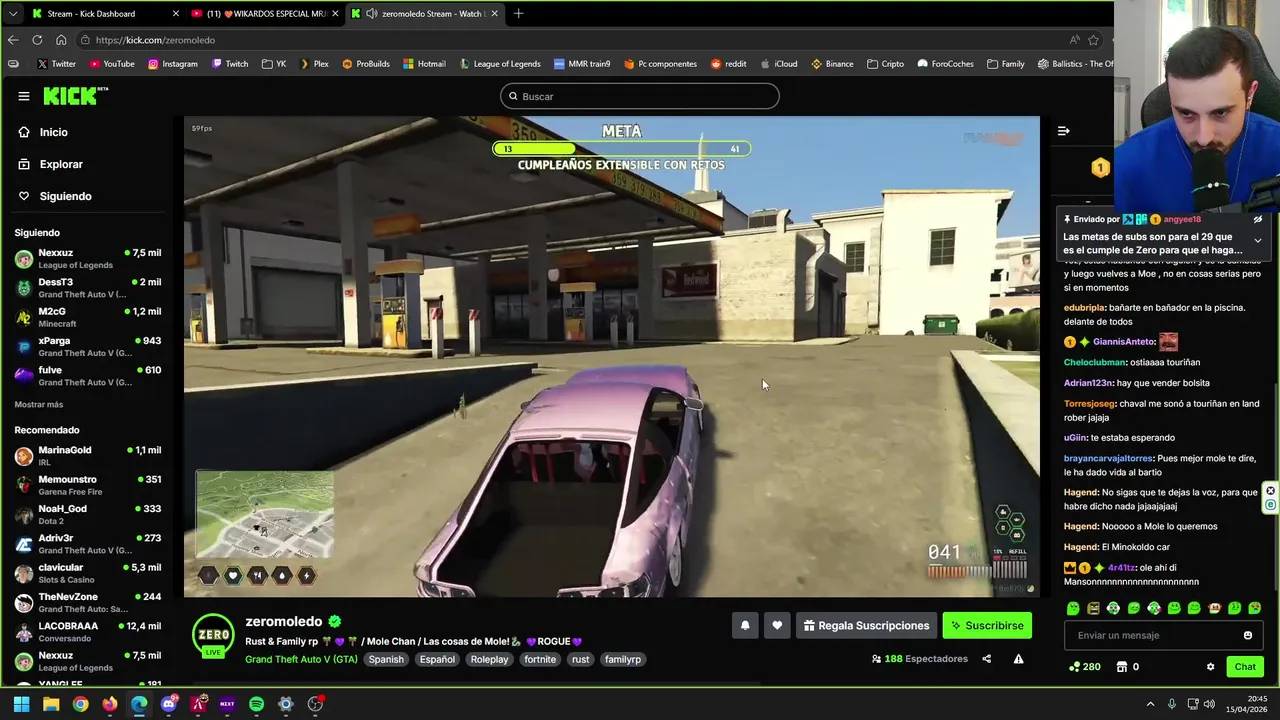The image size is (1280, 720).
Task: Select the fortnite tag
Action: (x=540, y=659)
